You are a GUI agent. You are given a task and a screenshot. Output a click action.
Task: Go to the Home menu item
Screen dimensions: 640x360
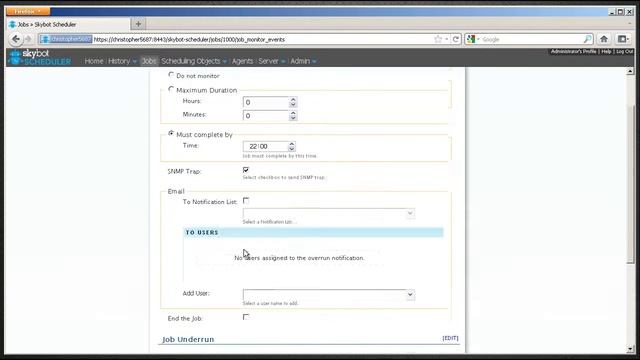coord(94,61)
